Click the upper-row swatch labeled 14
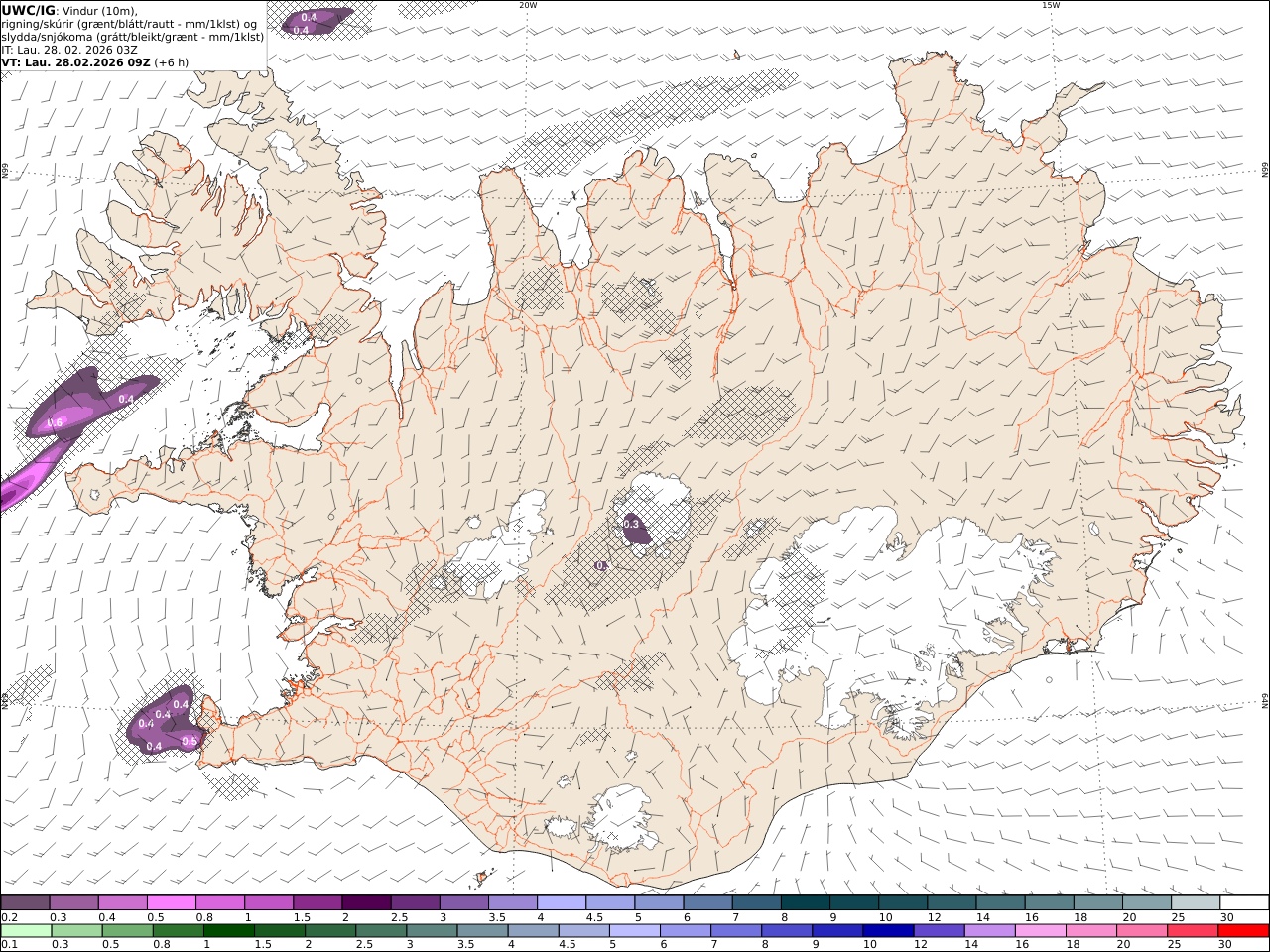The image size is (1270, 952). (x=999, y=903)
